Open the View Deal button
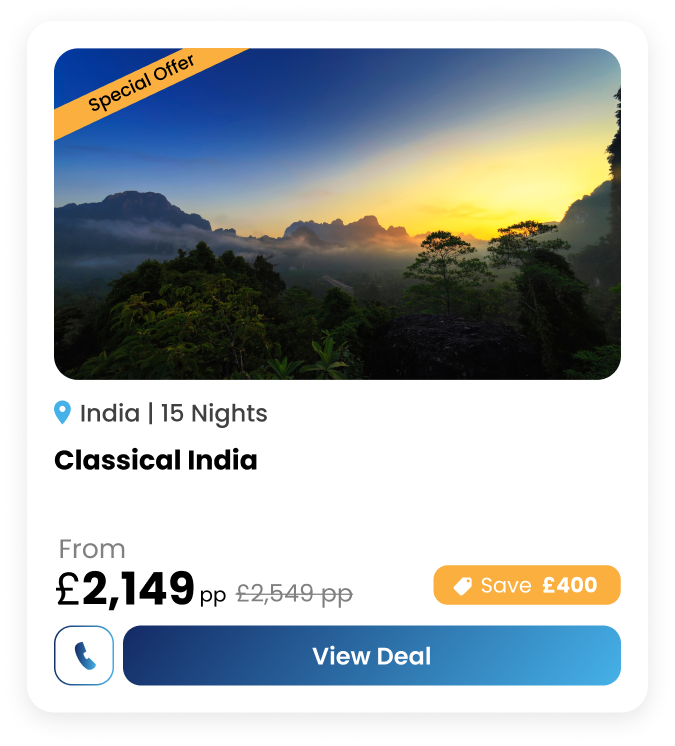 click(372, 655)
